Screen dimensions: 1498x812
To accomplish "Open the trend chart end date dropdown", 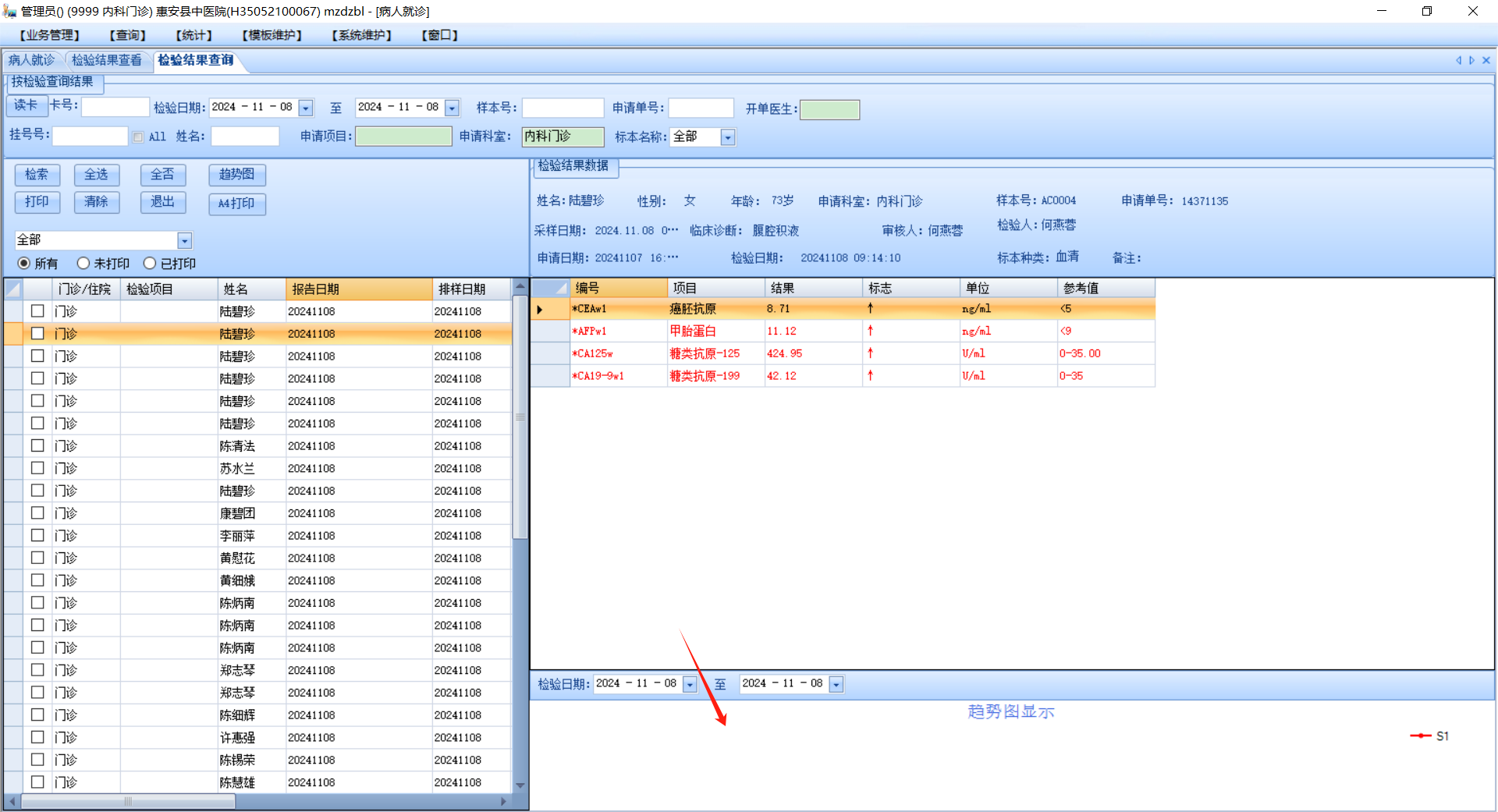I will pos(836,685).
